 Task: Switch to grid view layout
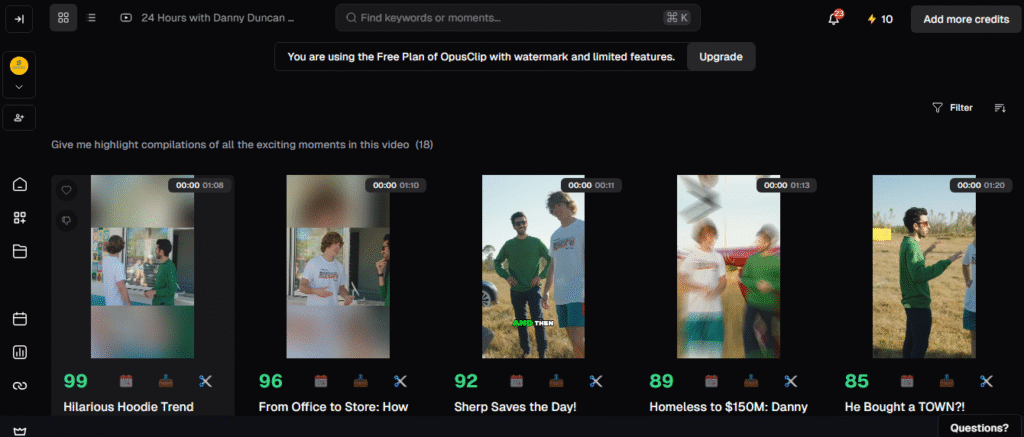click(63, 18)
